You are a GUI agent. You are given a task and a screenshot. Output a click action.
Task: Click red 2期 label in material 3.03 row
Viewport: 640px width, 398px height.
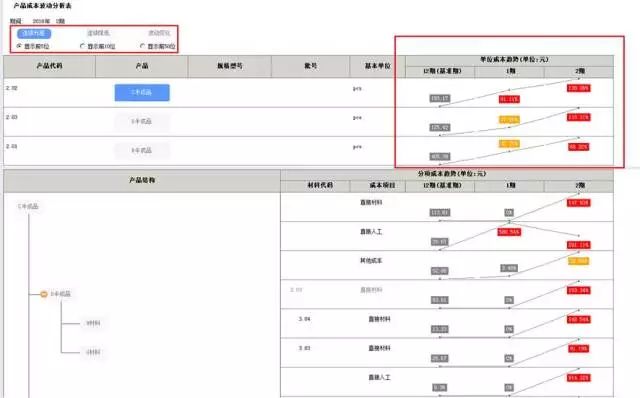pos(578,349)
